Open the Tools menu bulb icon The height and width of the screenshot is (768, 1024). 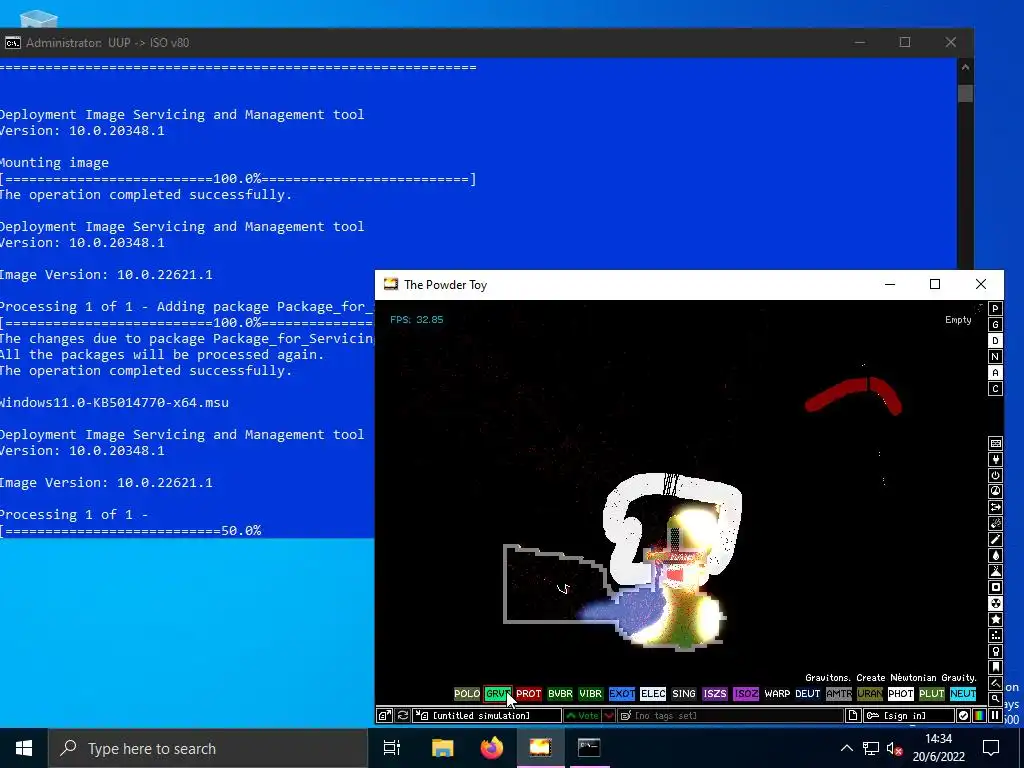tap(995, 651)
